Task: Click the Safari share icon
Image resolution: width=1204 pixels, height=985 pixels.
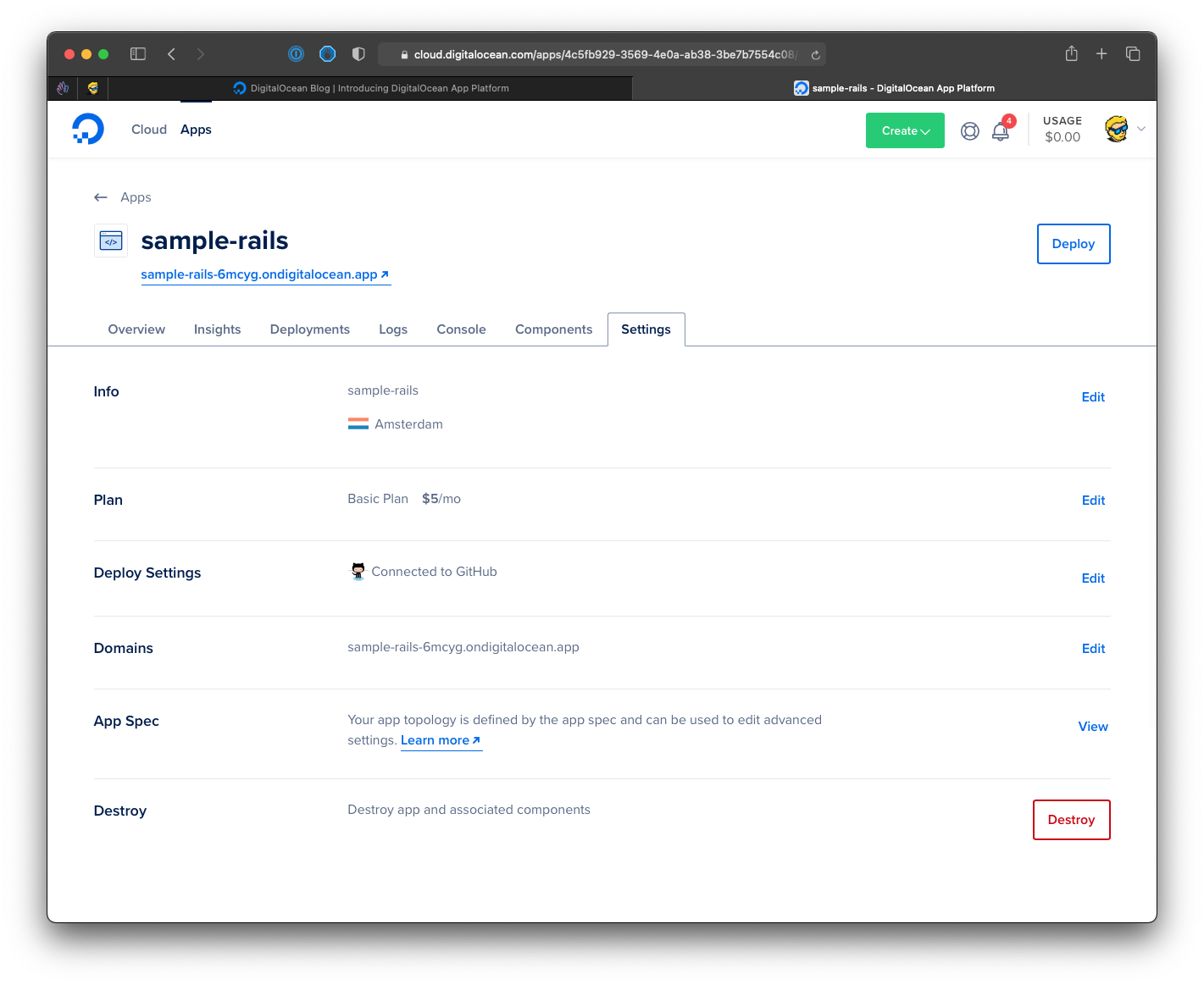Action: (x=1071, y=54)
